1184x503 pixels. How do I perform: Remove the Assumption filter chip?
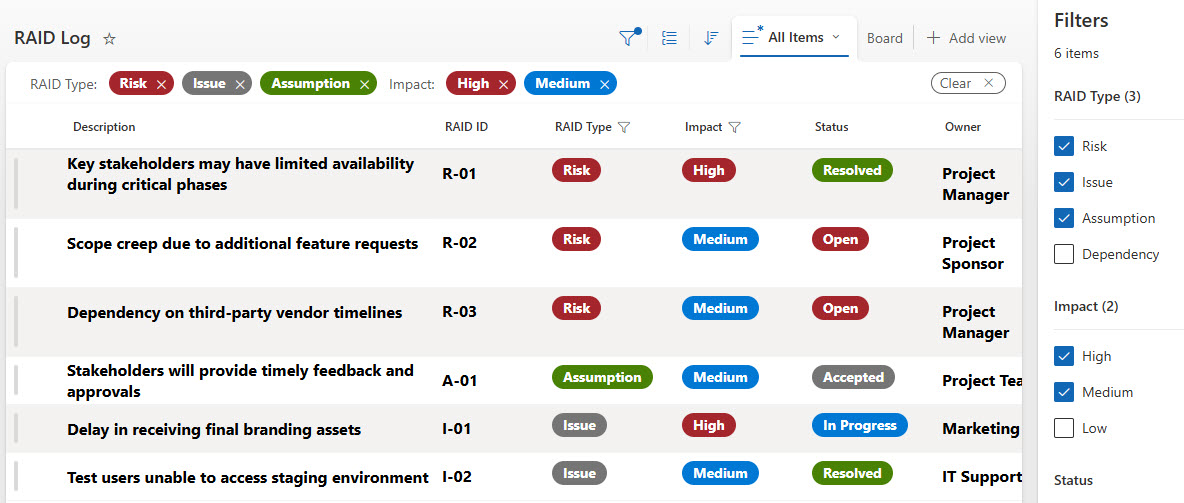[365, 84]
